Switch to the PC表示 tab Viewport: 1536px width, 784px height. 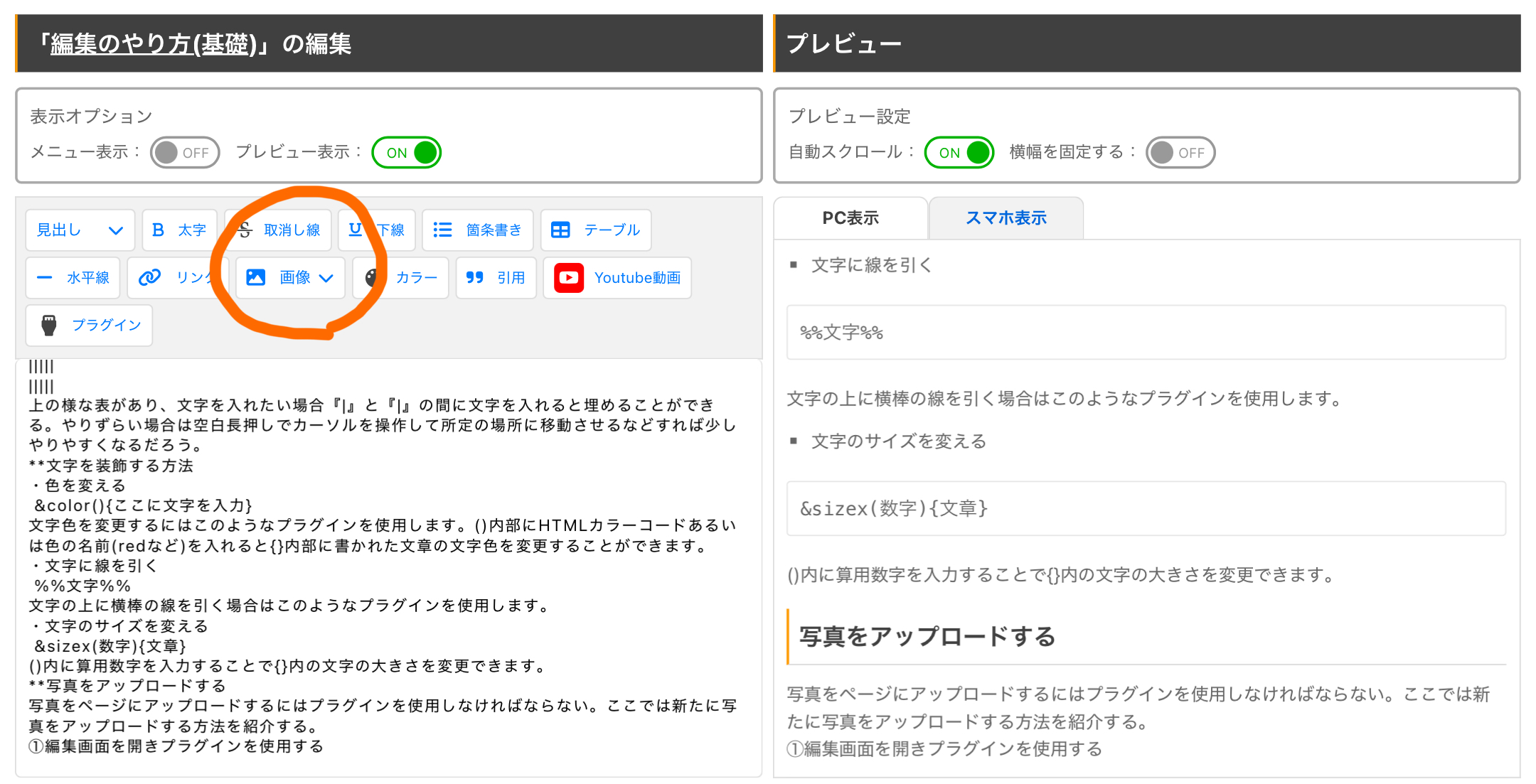coord(850,218)
